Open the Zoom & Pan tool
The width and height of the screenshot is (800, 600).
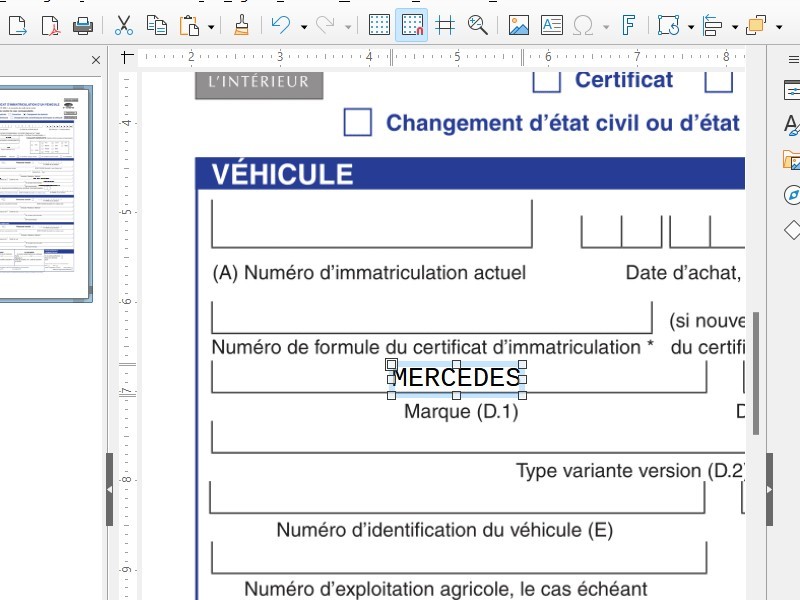coord(478,25)
